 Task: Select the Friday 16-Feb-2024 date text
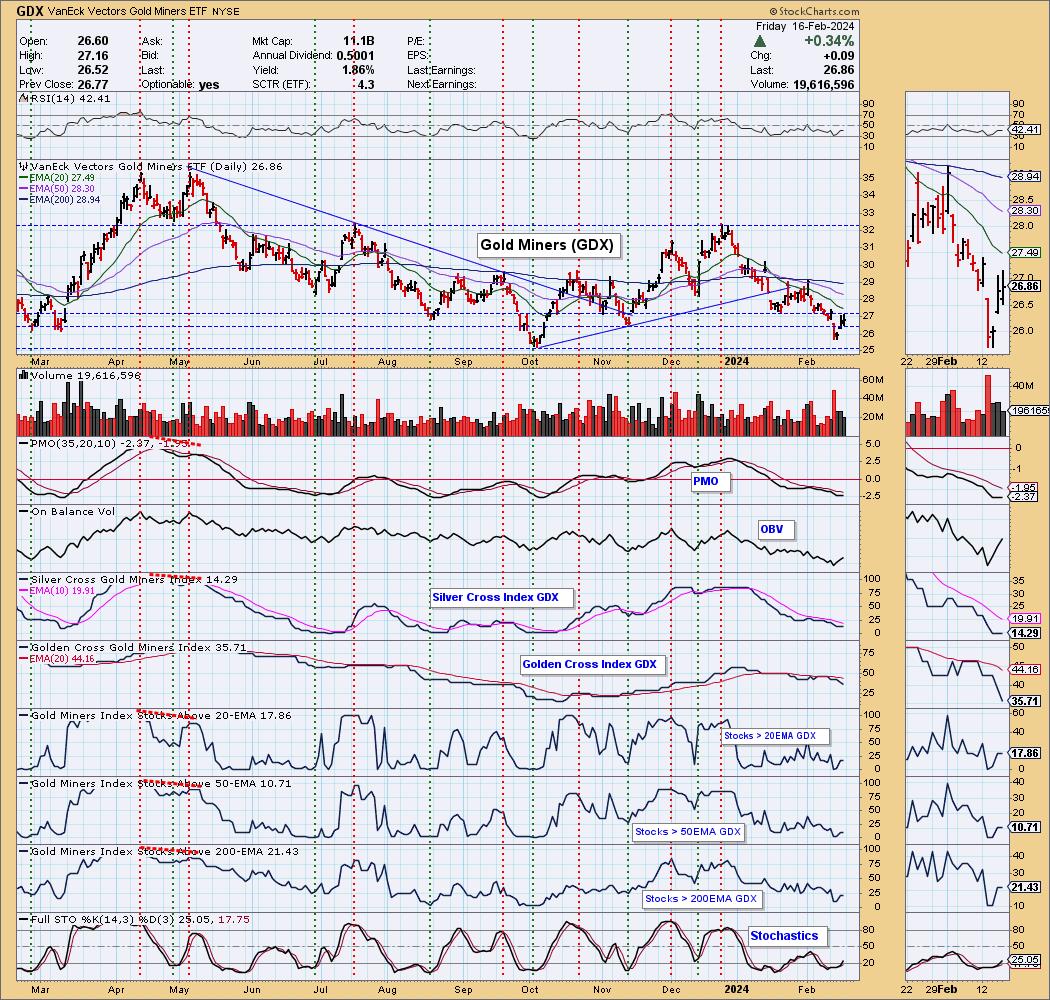tap(805, 26)
